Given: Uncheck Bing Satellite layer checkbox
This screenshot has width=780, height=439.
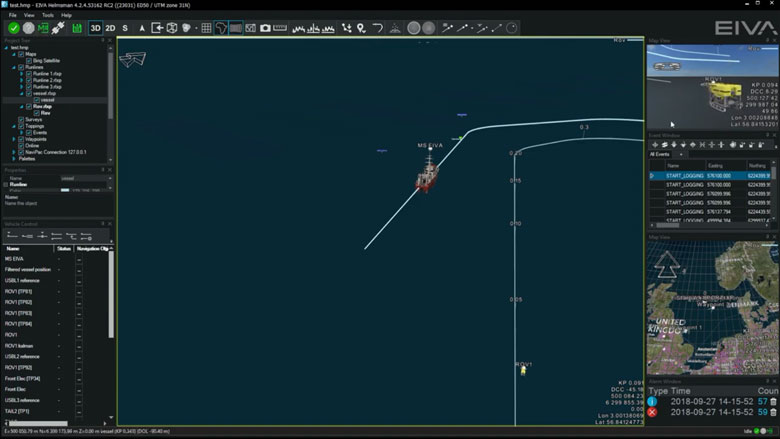Looking at the screenshot, I should [29, 61].
